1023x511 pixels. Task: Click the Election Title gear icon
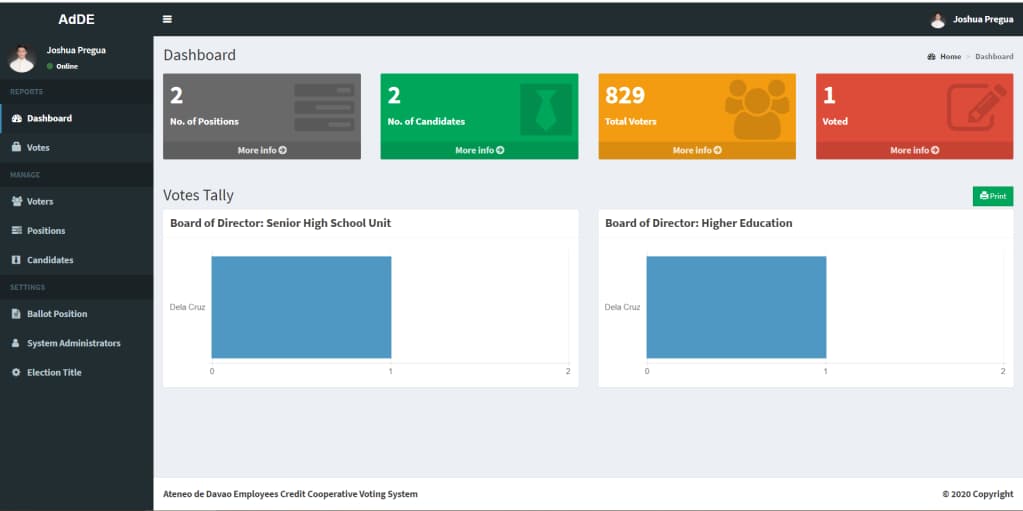[x=16, y=373]
